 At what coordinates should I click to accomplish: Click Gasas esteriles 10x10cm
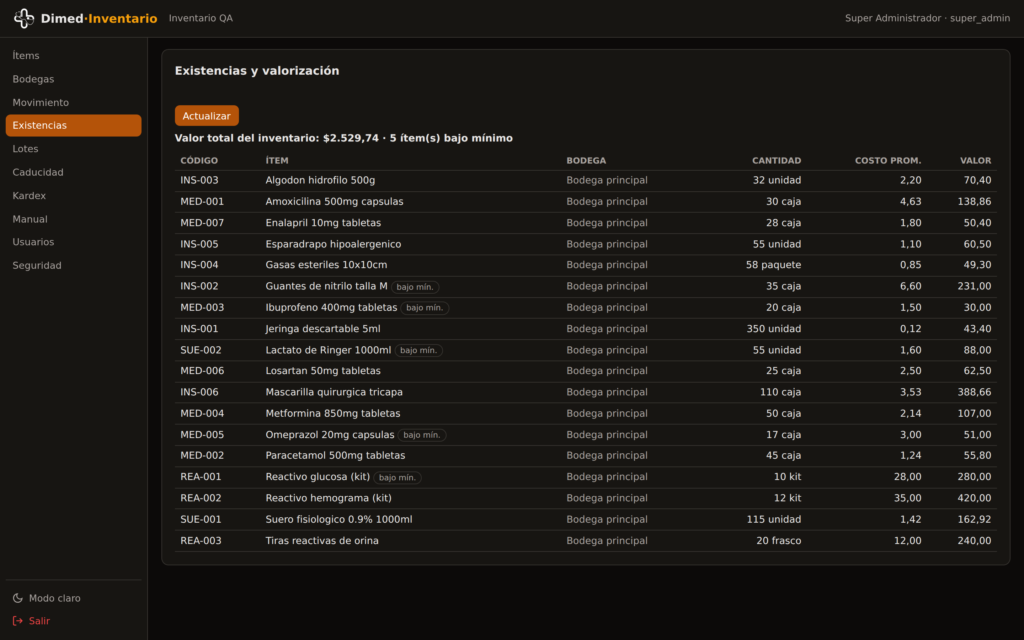(x=326, y=265)
